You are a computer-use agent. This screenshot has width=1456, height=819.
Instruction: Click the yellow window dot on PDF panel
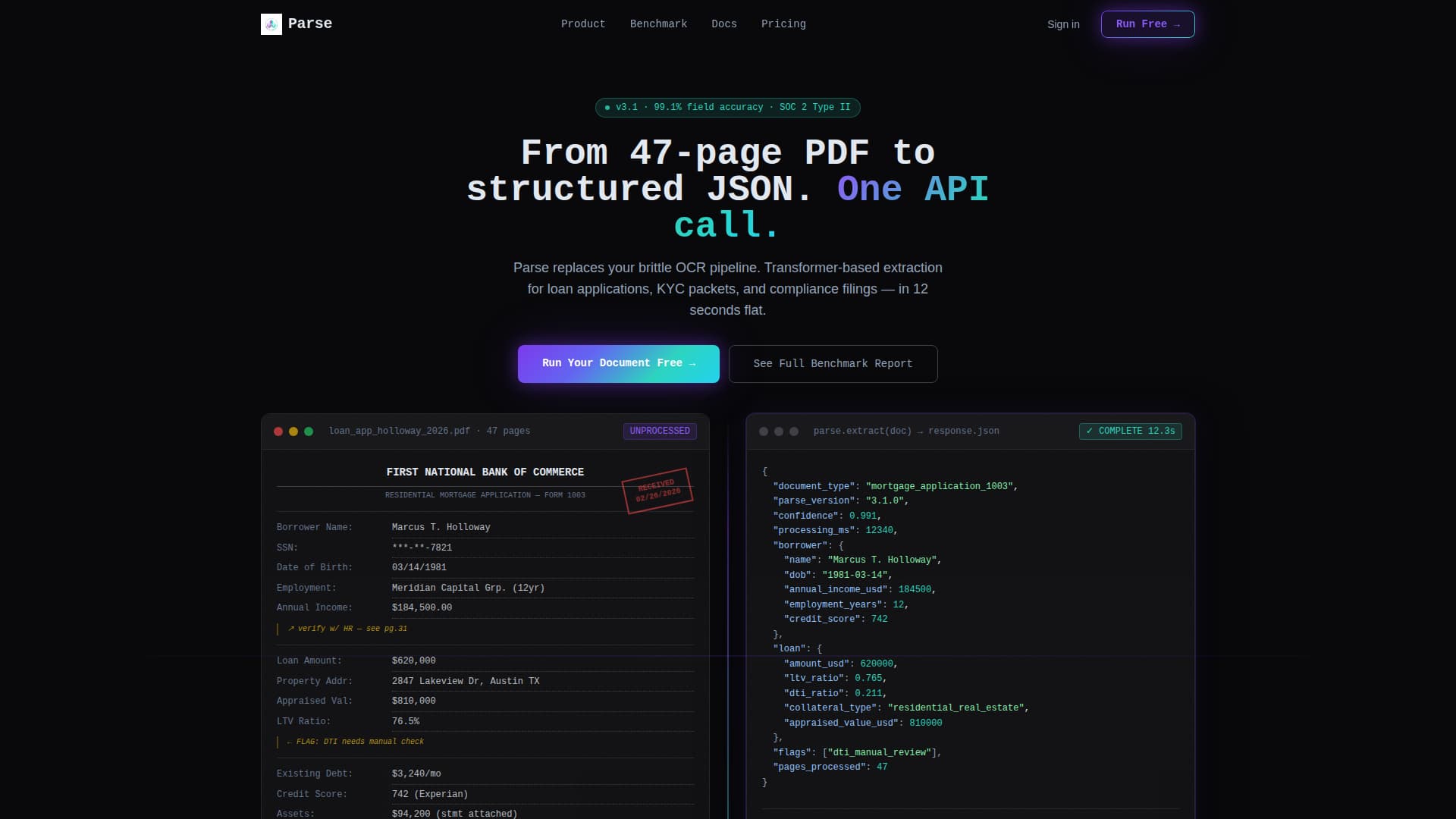pyautogui.click(x=293, y=431)
